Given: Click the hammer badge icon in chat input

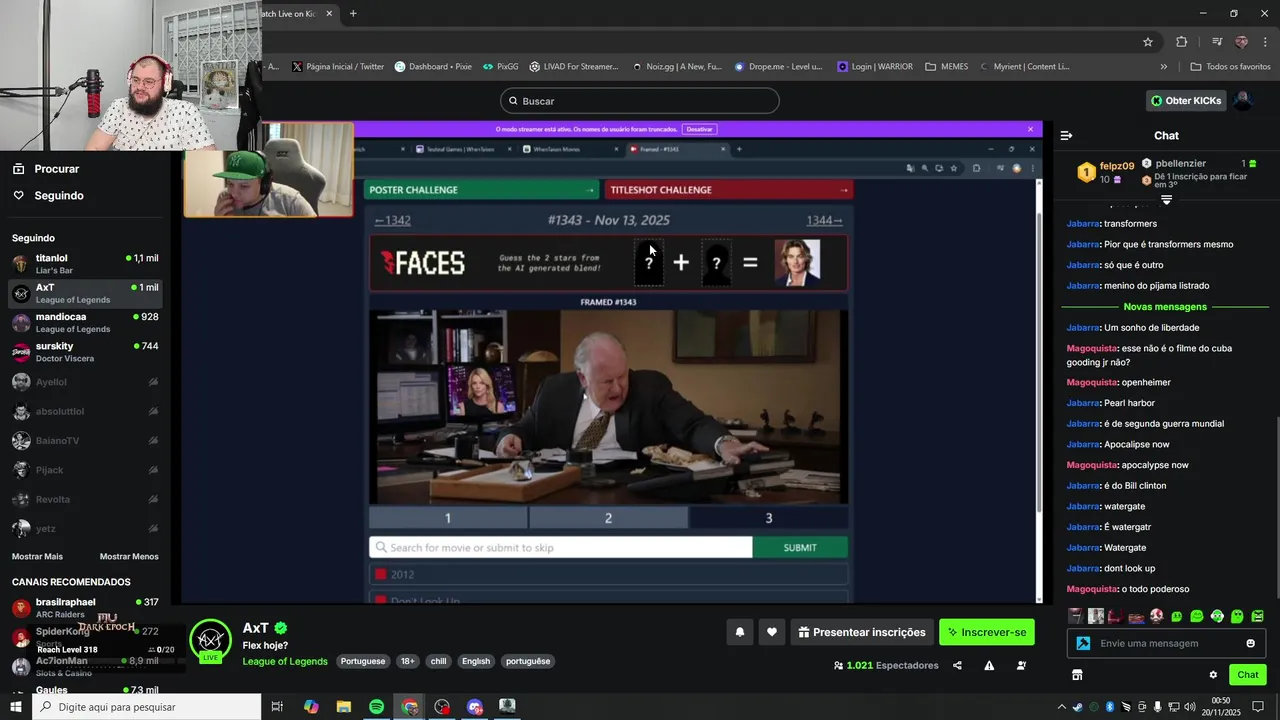Looking at the screenshot, I should coord(1082,643).
